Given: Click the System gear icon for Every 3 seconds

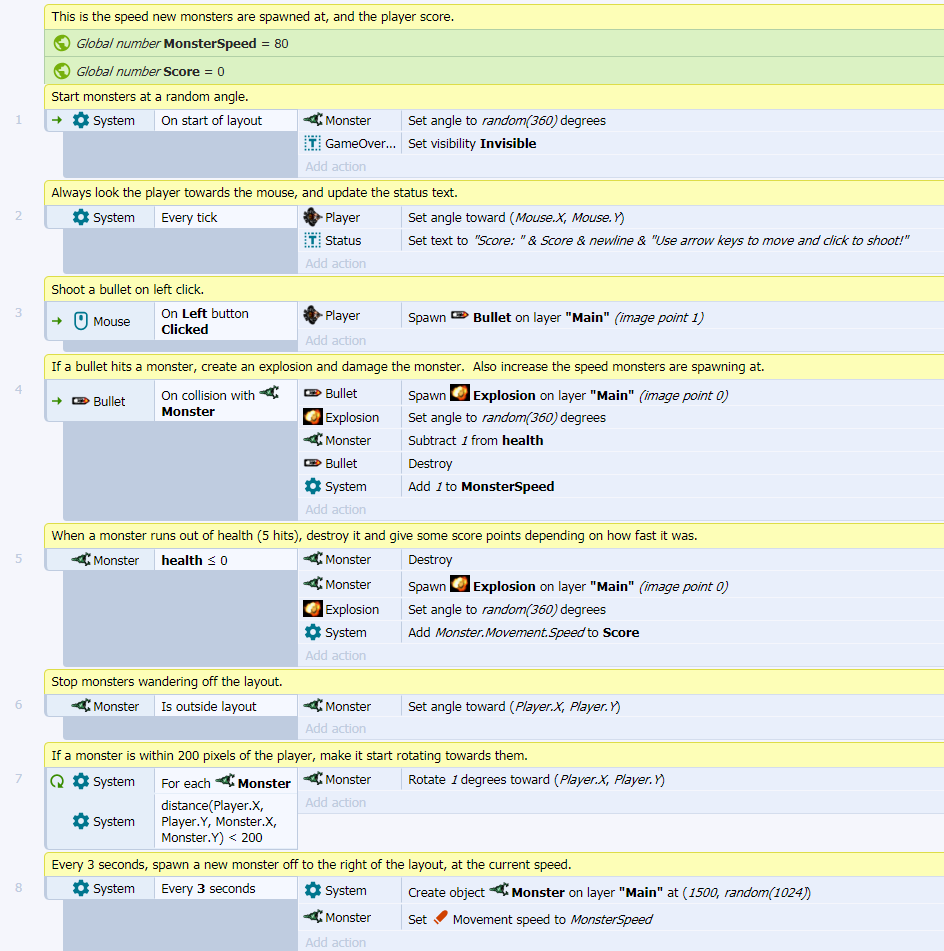Looking at the screenshot, I should 81,888.
